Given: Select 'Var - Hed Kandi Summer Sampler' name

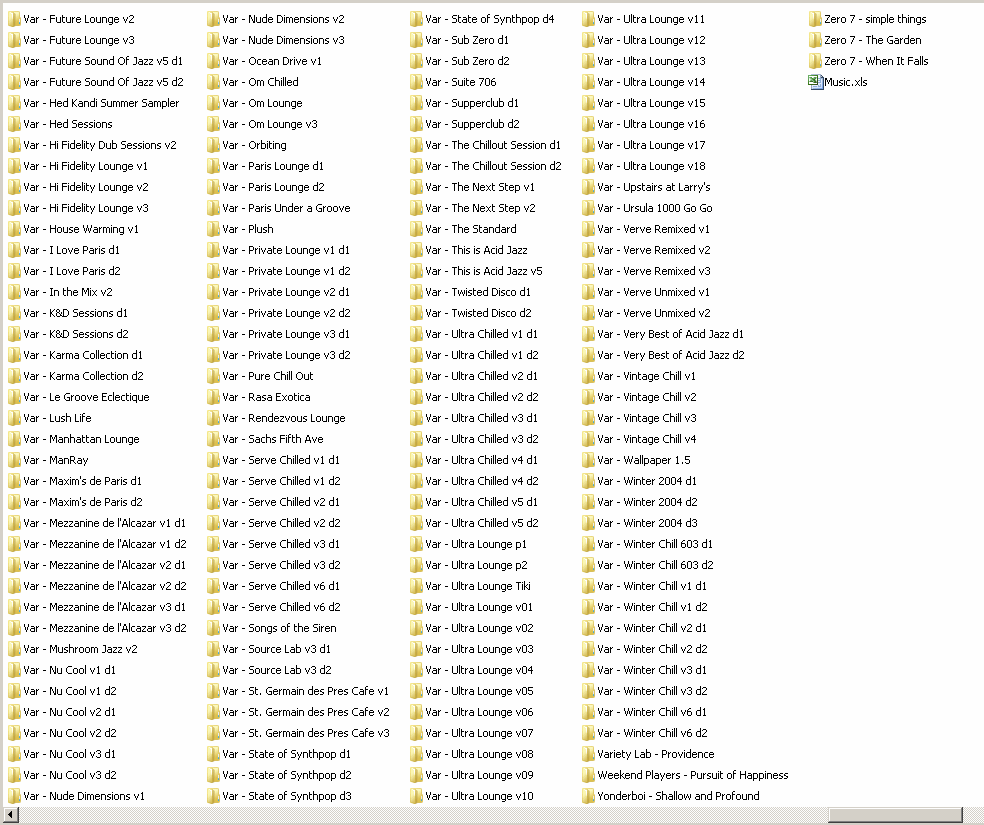Looking at the screenshot, I should pyautogui.click(x=101, y=103).
